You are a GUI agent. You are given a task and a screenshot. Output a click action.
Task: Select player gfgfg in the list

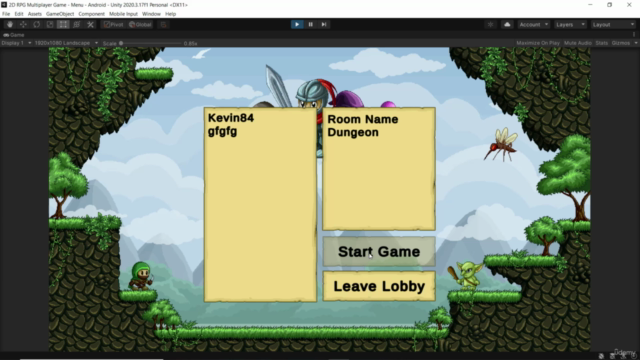222,132
